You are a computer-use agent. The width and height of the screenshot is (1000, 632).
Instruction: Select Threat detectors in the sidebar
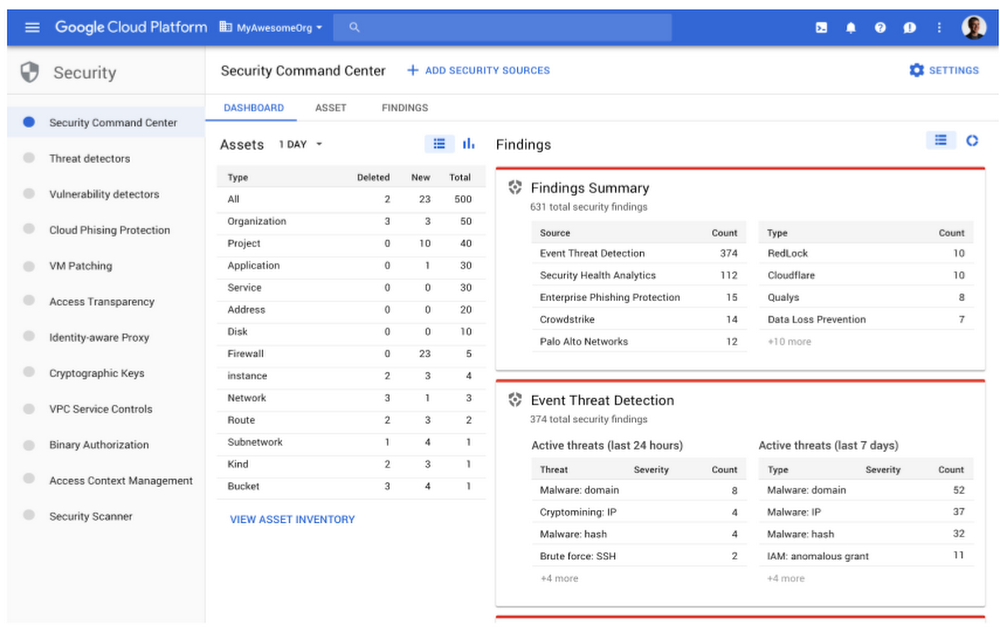point(90,158)
